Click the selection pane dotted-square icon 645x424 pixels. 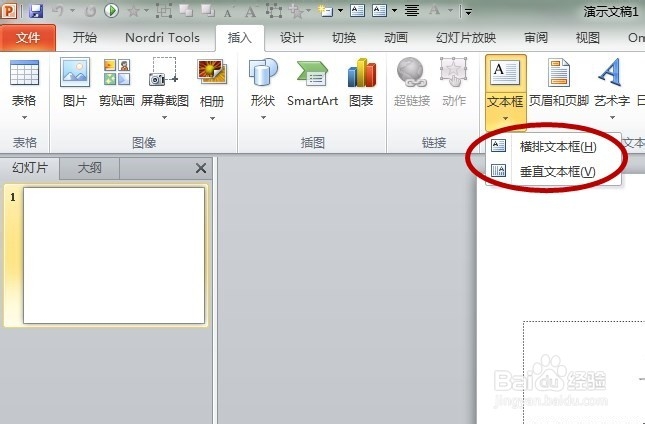point(273,11)
